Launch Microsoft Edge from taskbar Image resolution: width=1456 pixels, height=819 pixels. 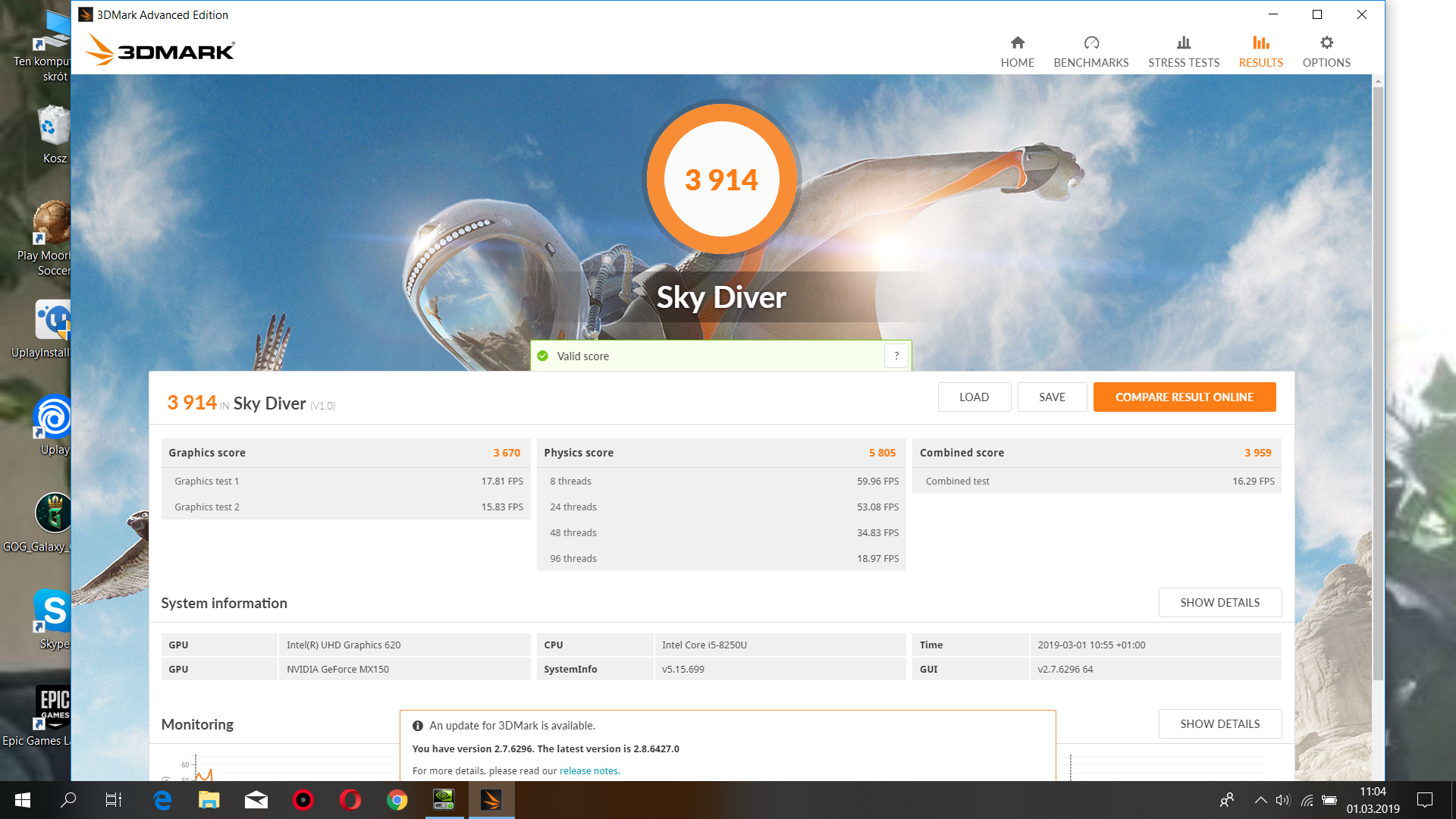tap(162, 800)
